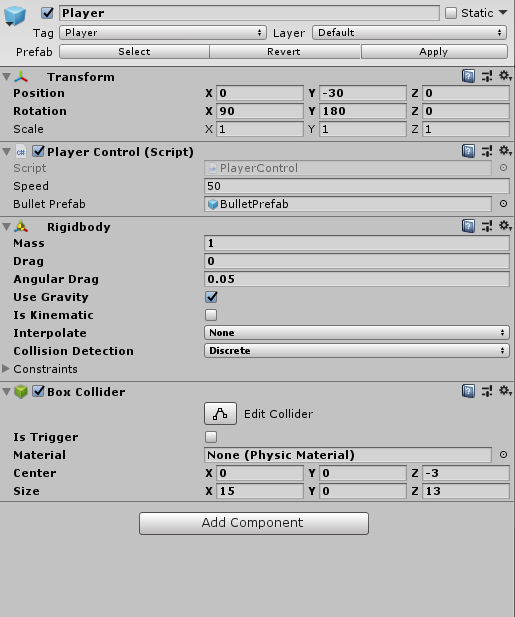
Task: Open Transform component presets icon
Action: pyautogui.click(x=487, y=76)
